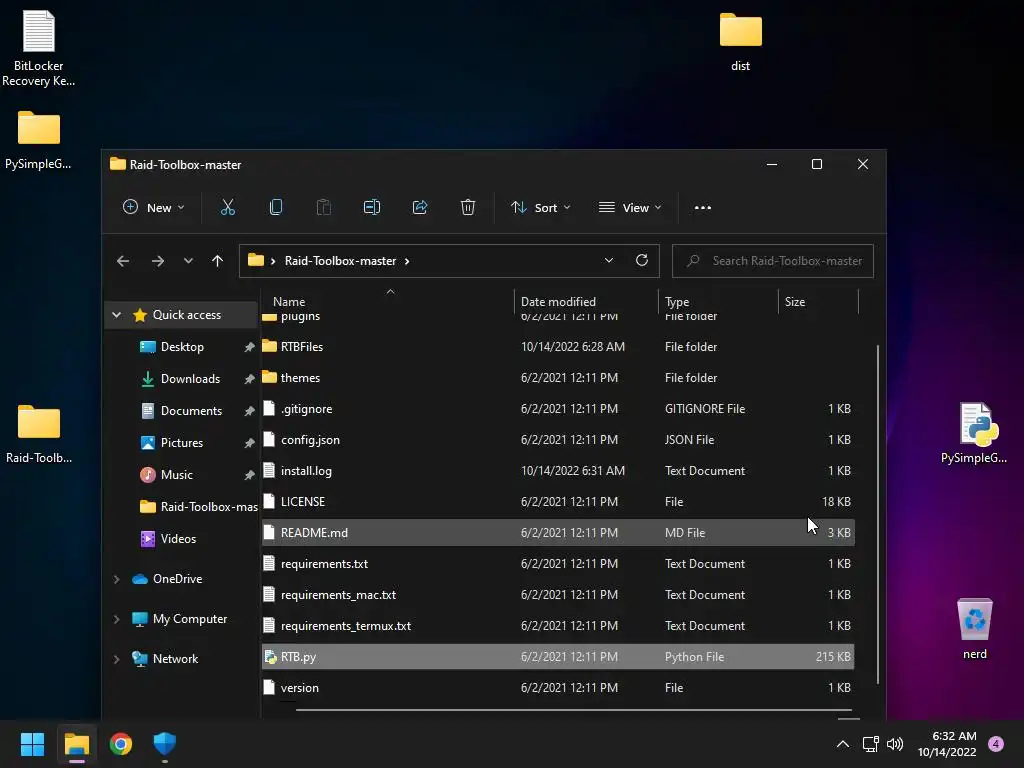Select the README.md file
Viewport: 1024px width, 768px height.
click(558, 533)
